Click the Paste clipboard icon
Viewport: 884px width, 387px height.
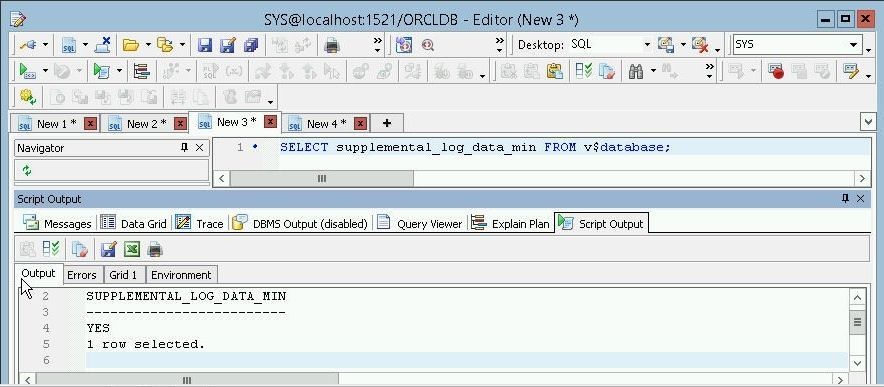click(555, 71)
